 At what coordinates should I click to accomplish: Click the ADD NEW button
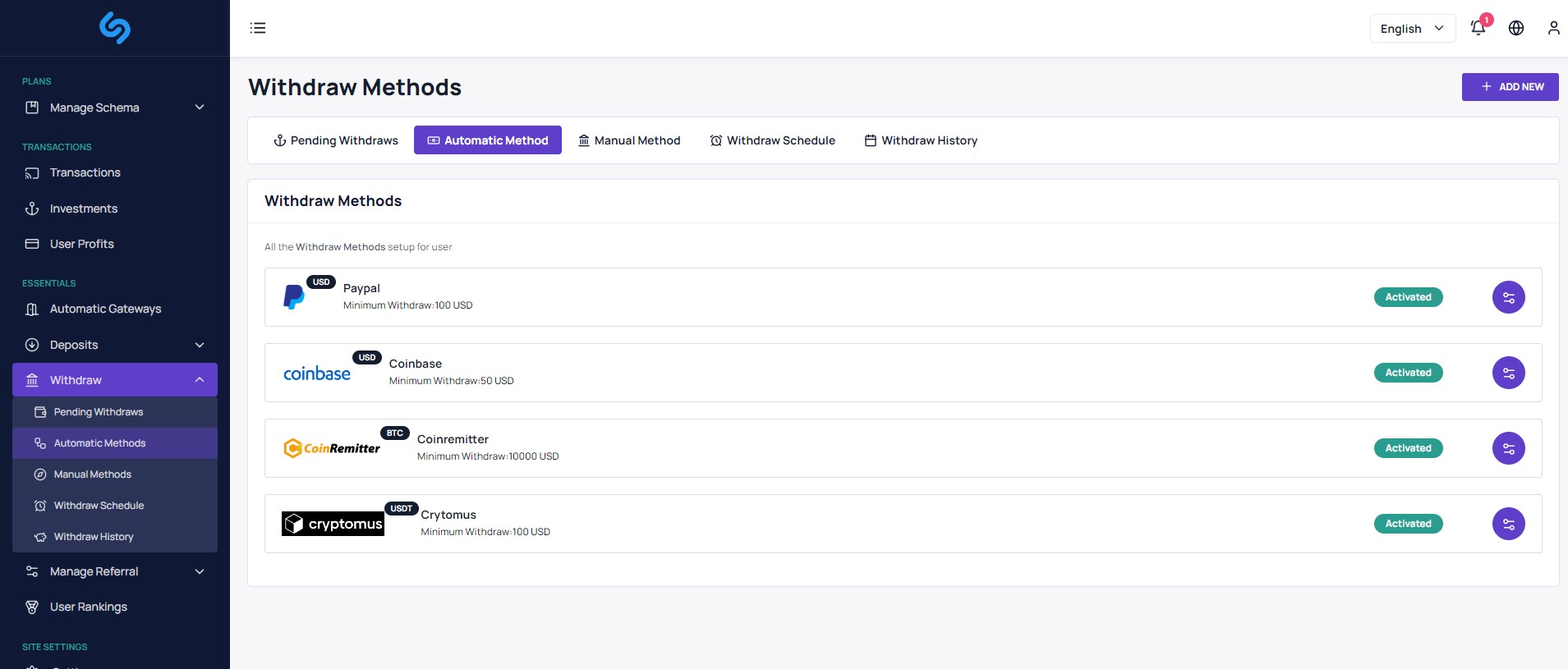[1510, 87]
